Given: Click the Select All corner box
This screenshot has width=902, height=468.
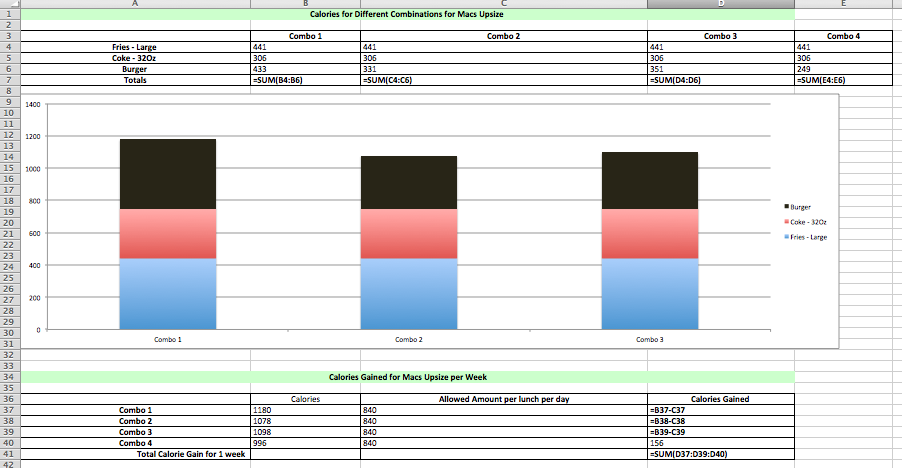Looking at the screenshot, I should [x=10, y=3].
